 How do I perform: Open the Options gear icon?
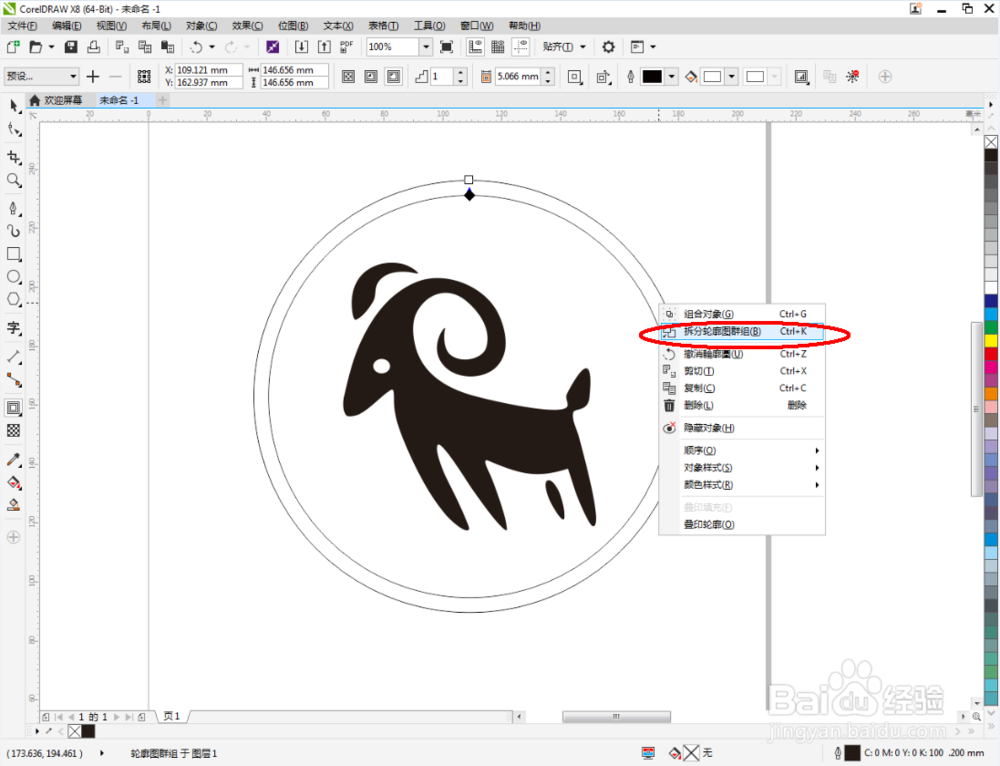click(608, 47)
